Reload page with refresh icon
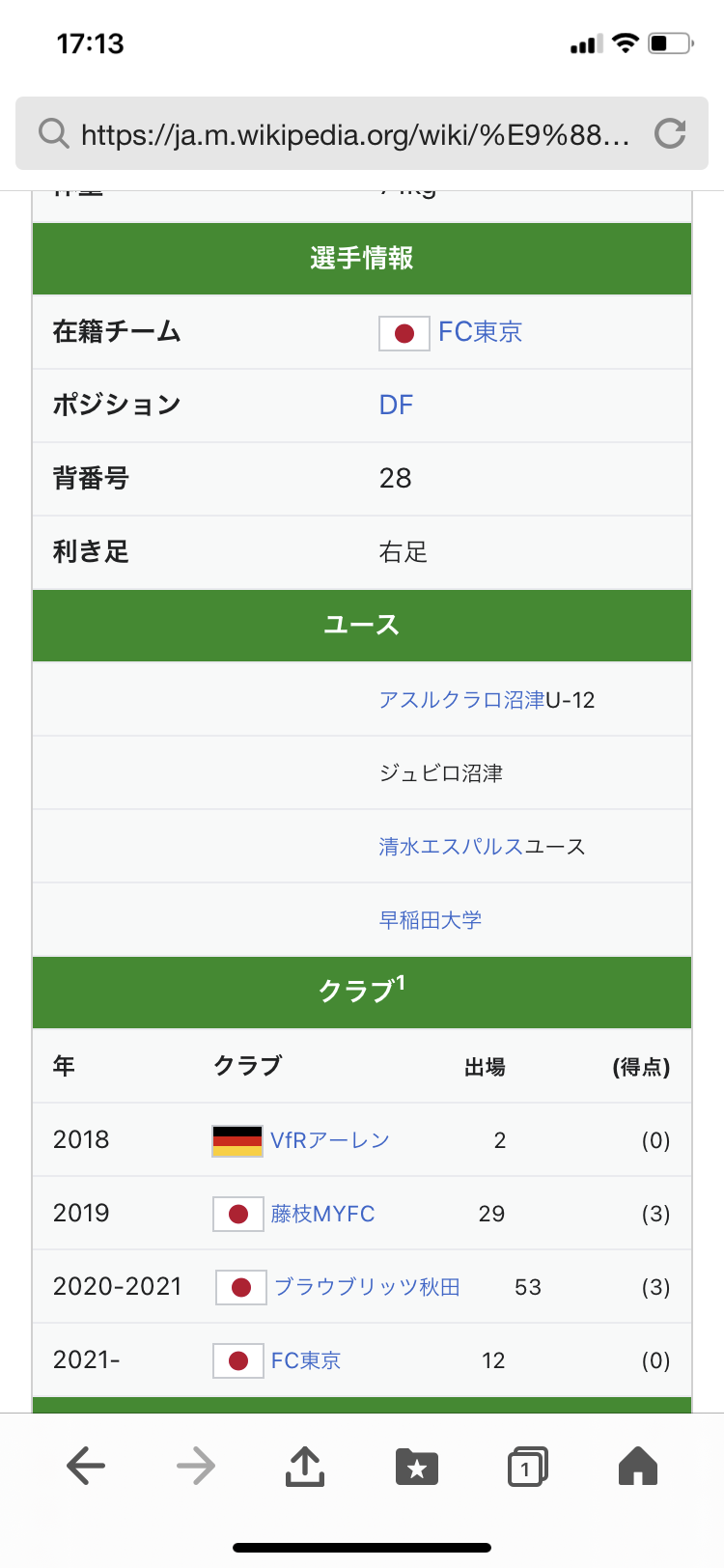Image resolution: width=724 pixels, height=1568 pixels. 670,133
